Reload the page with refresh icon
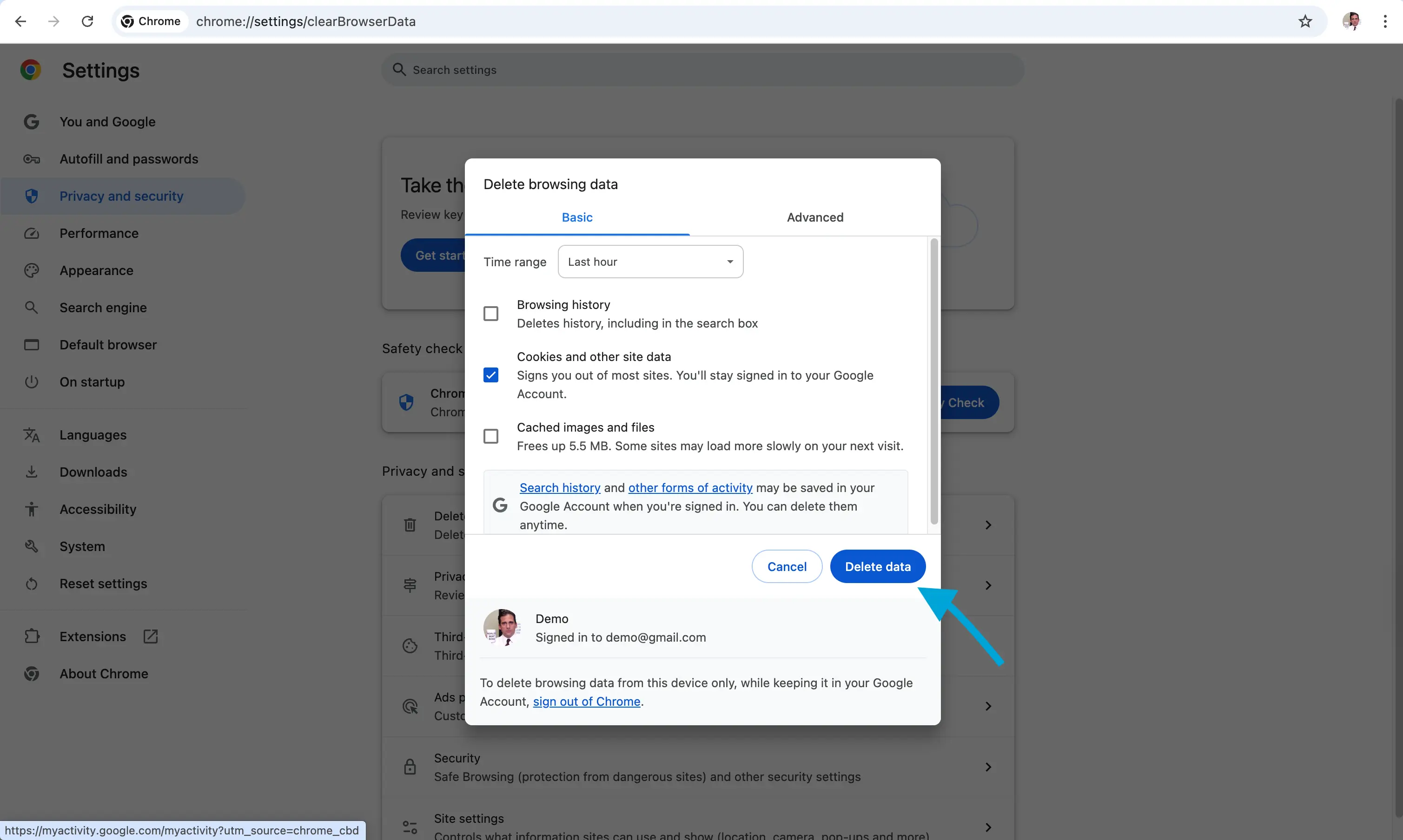1403x840 pixels. click(87, 21)
